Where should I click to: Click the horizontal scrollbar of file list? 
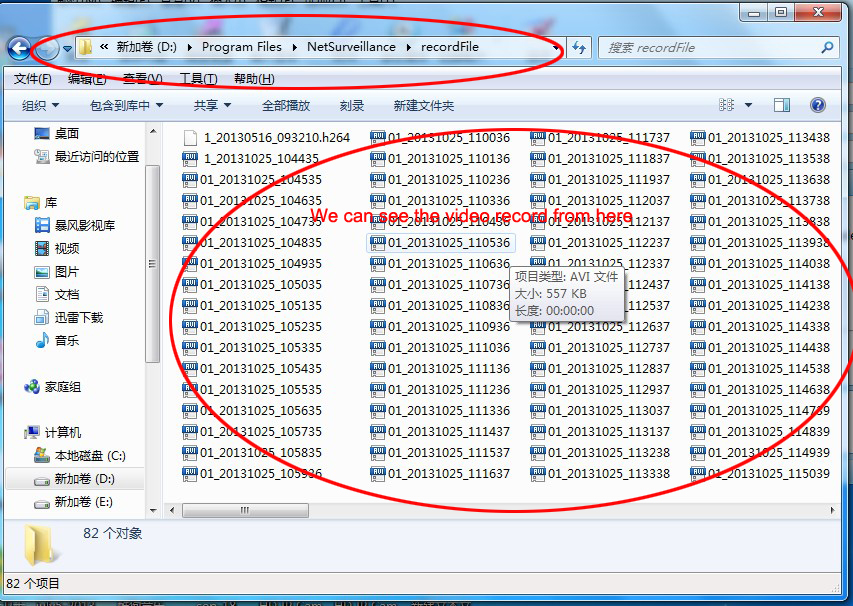(x=245, y=510)
